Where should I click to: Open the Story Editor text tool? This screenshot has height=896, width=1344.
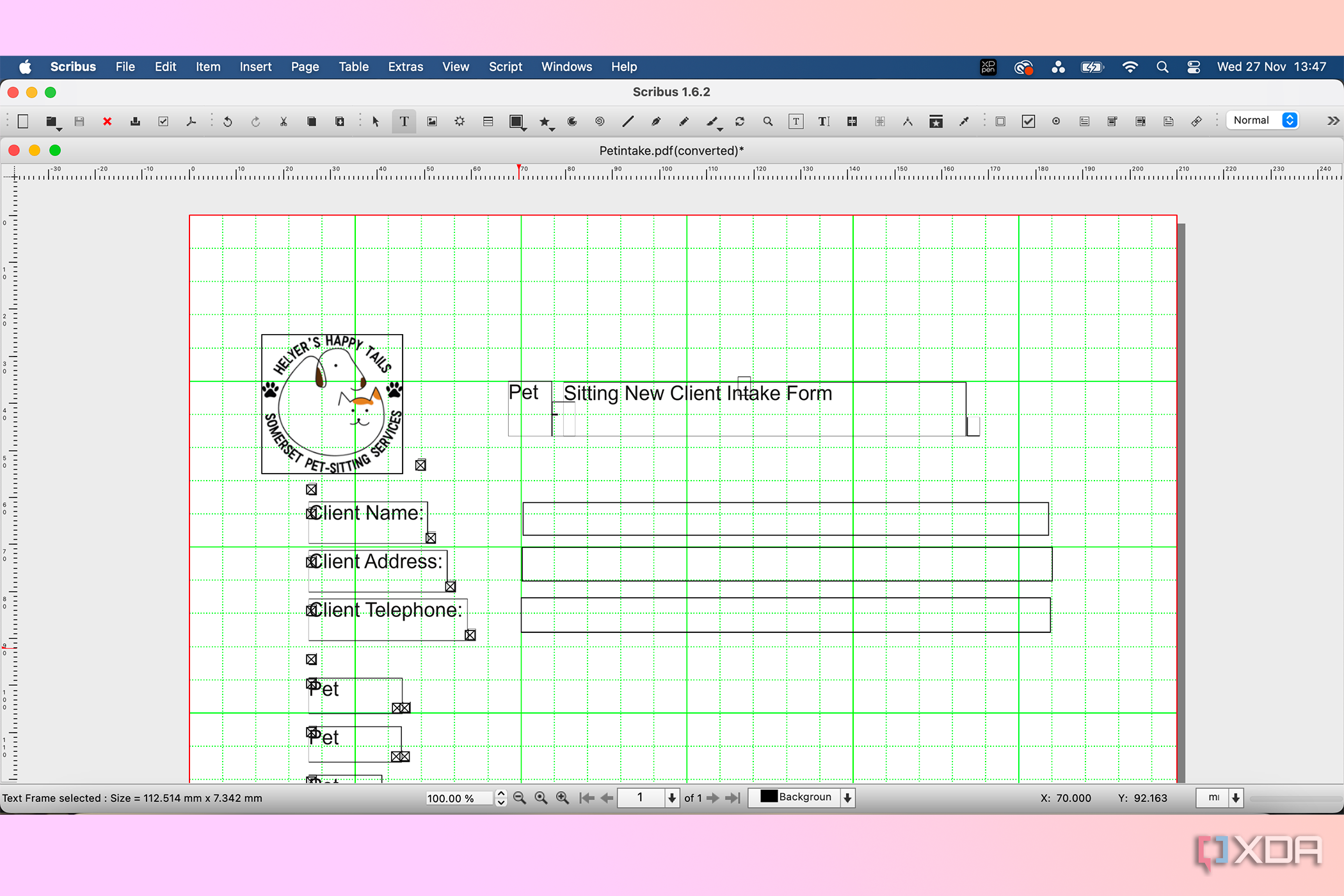(x=824, y=122)
